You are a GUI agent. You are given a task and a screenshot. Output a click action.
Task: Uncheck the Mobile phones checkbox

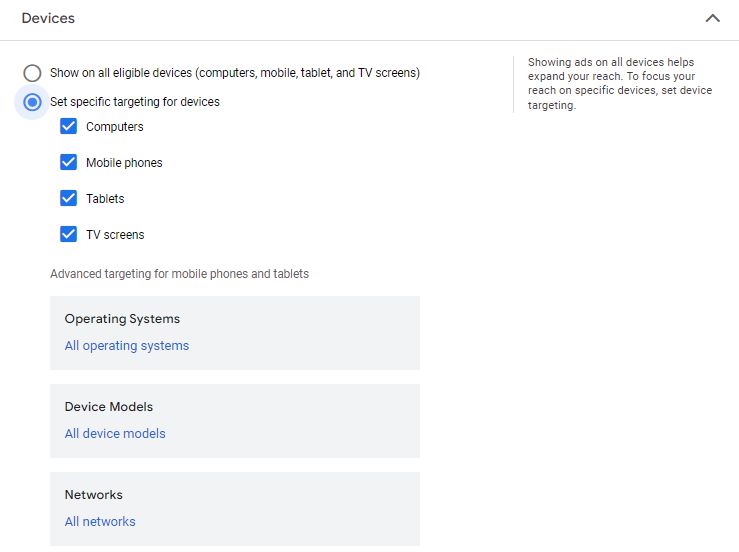[69, 163]
